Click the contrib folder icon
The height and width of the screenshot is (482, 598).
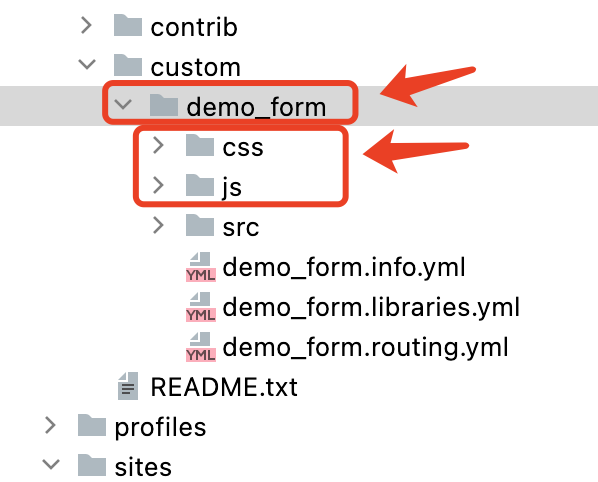click(x=128, y=26)
